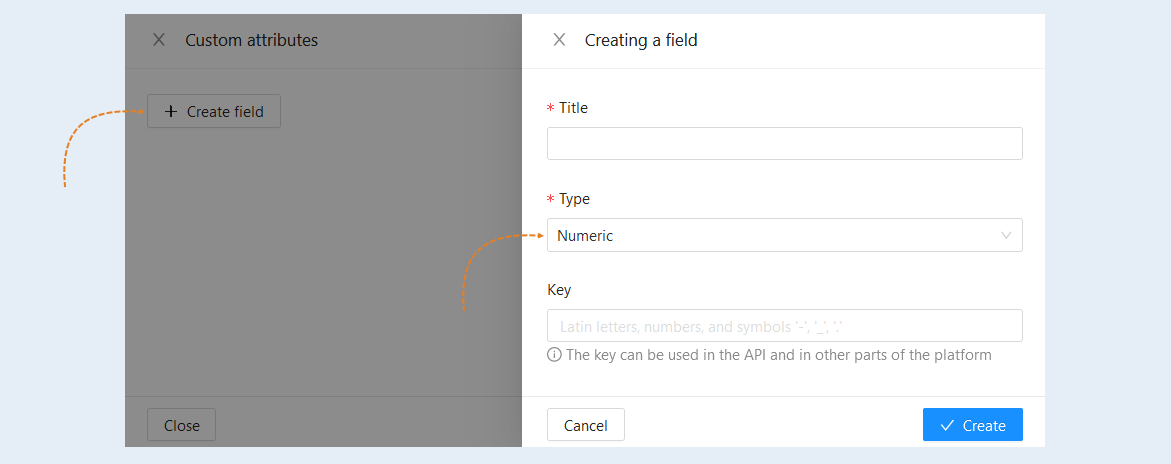Click the Type field label
This screenshot has width=1171, height=464.
pyautogui.click(x=574, y=199)
